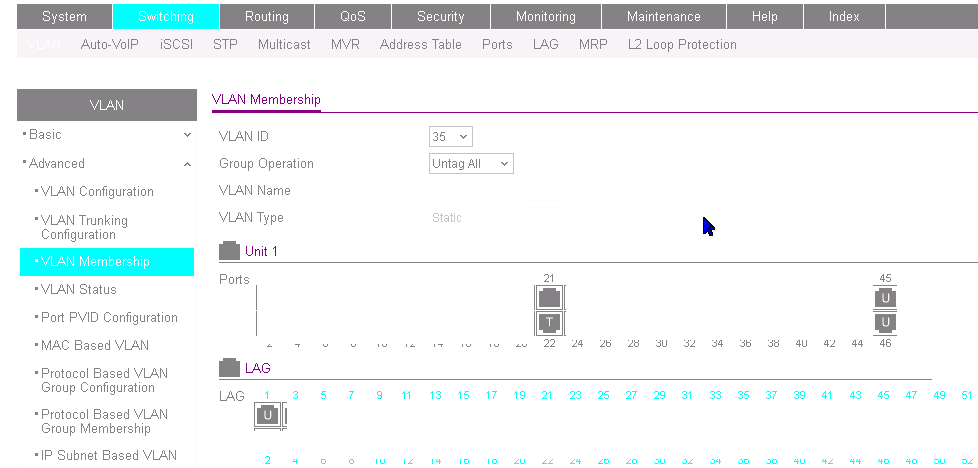Click the VLAN sidebar header
Viewport: 978px width, 468px height.
point(107,105)
